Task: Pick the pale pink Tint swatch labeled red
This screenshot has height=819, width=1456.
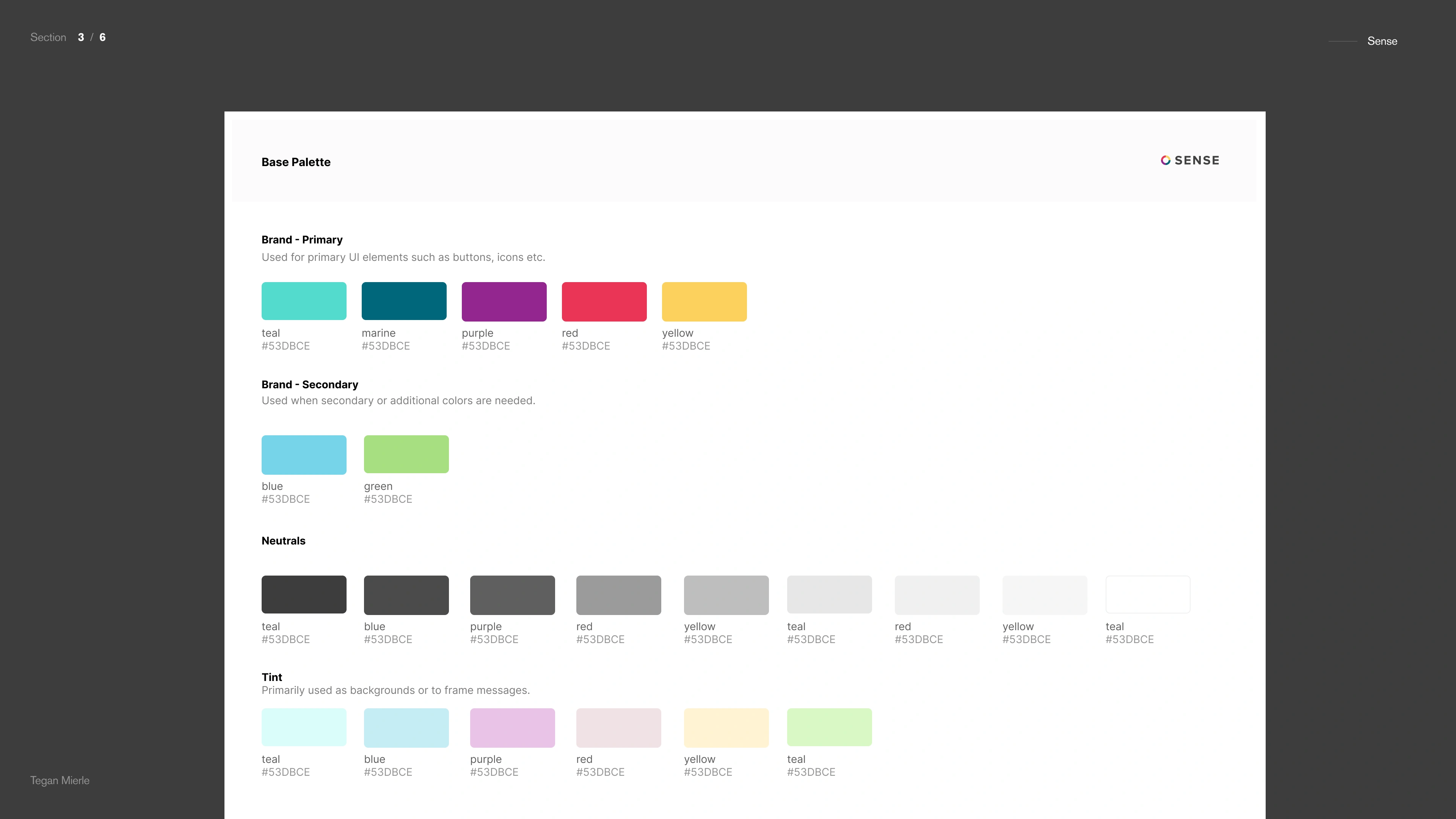Action: point(618,728)
